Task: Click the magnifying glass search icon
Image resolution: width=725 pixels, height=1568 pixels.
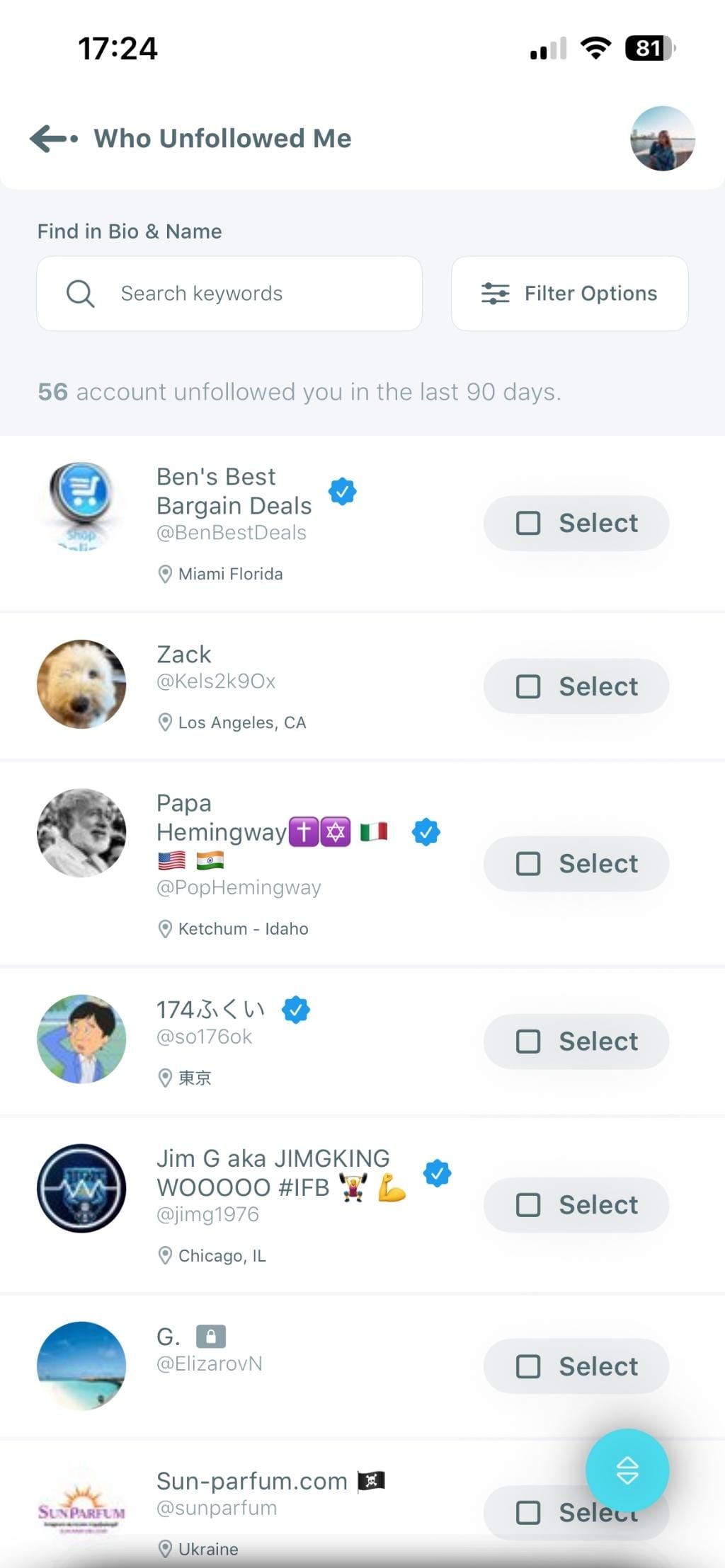Action: click(80, 293)
